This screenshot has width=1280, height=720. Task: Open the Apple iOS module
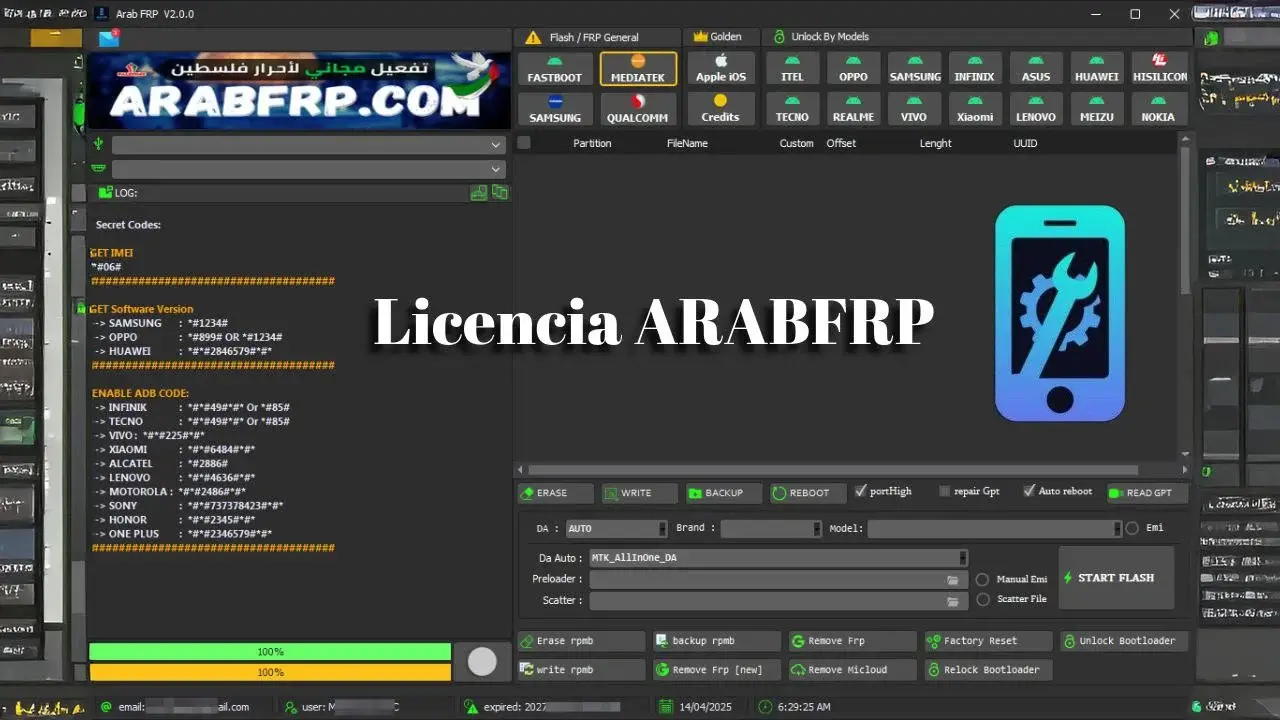pos(721,69)
